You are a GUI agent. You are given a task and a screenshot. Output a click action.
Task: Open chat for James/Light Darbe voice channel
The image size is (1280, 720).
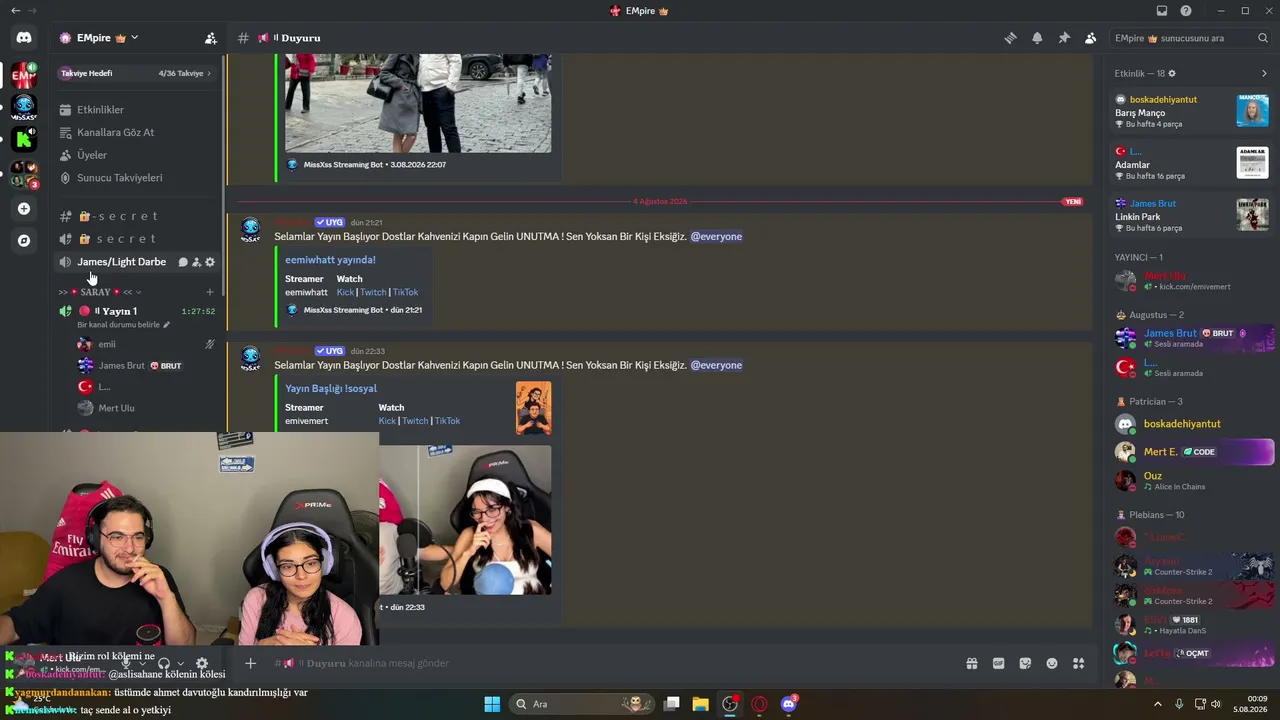[x=183, y=262]
